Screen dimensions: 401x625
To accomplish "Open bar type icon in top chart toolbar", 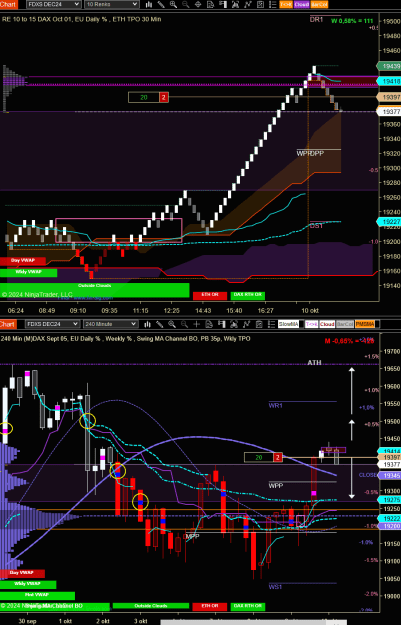I will click(x=148, y=4).
